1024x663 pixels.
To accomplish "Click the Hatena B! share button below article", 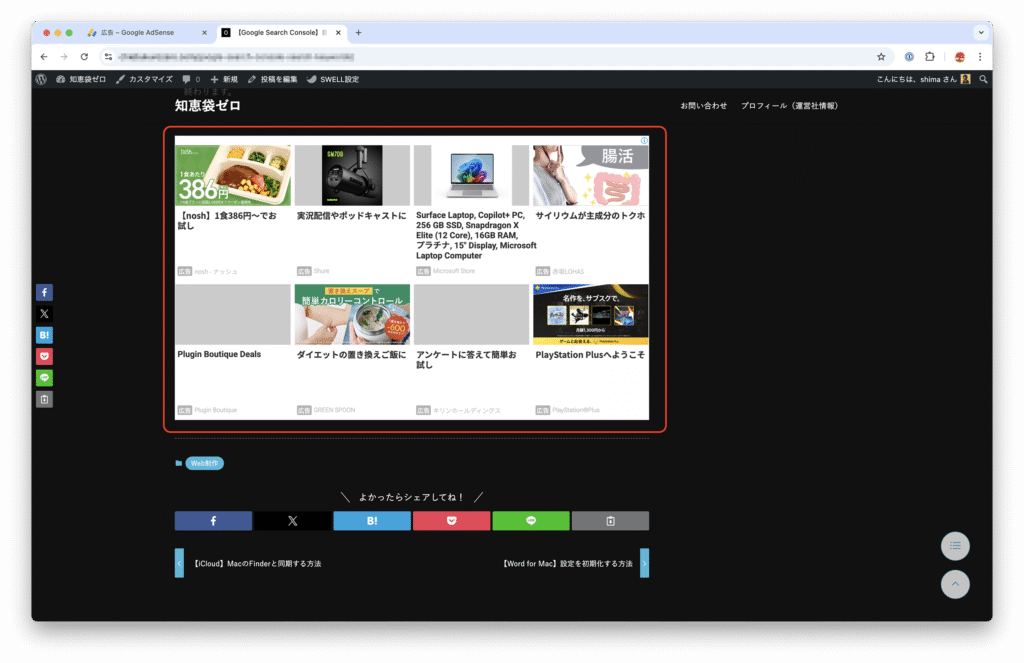I will pyautogui.click(x=372, y=521).
